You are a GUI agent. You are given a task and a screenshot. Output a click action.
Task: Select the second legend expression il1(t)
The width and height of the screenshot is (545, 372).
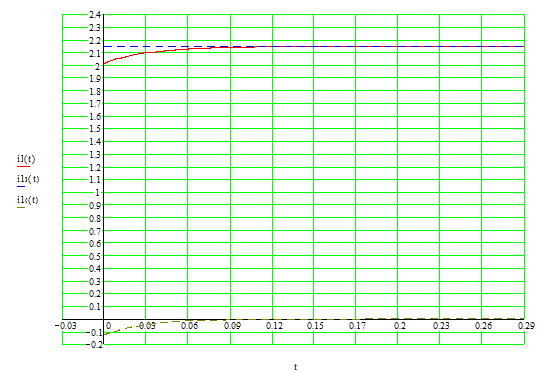click(28, 179)
